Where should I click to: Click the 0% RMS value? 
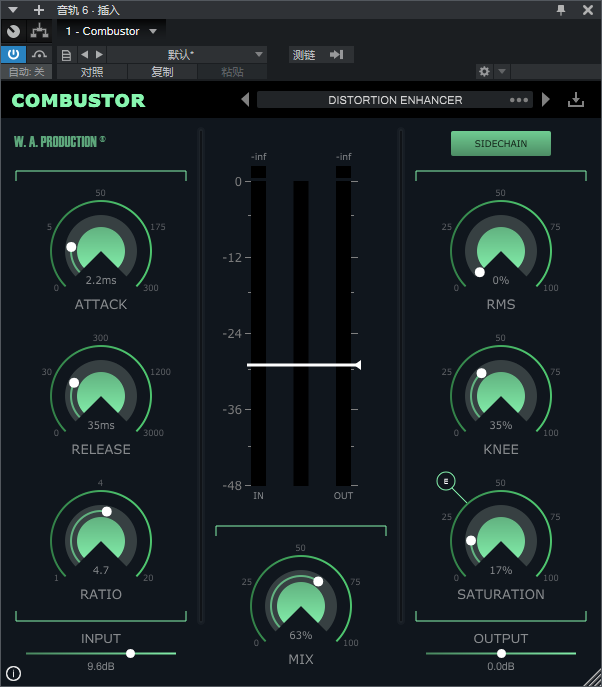tap(501, 280)
